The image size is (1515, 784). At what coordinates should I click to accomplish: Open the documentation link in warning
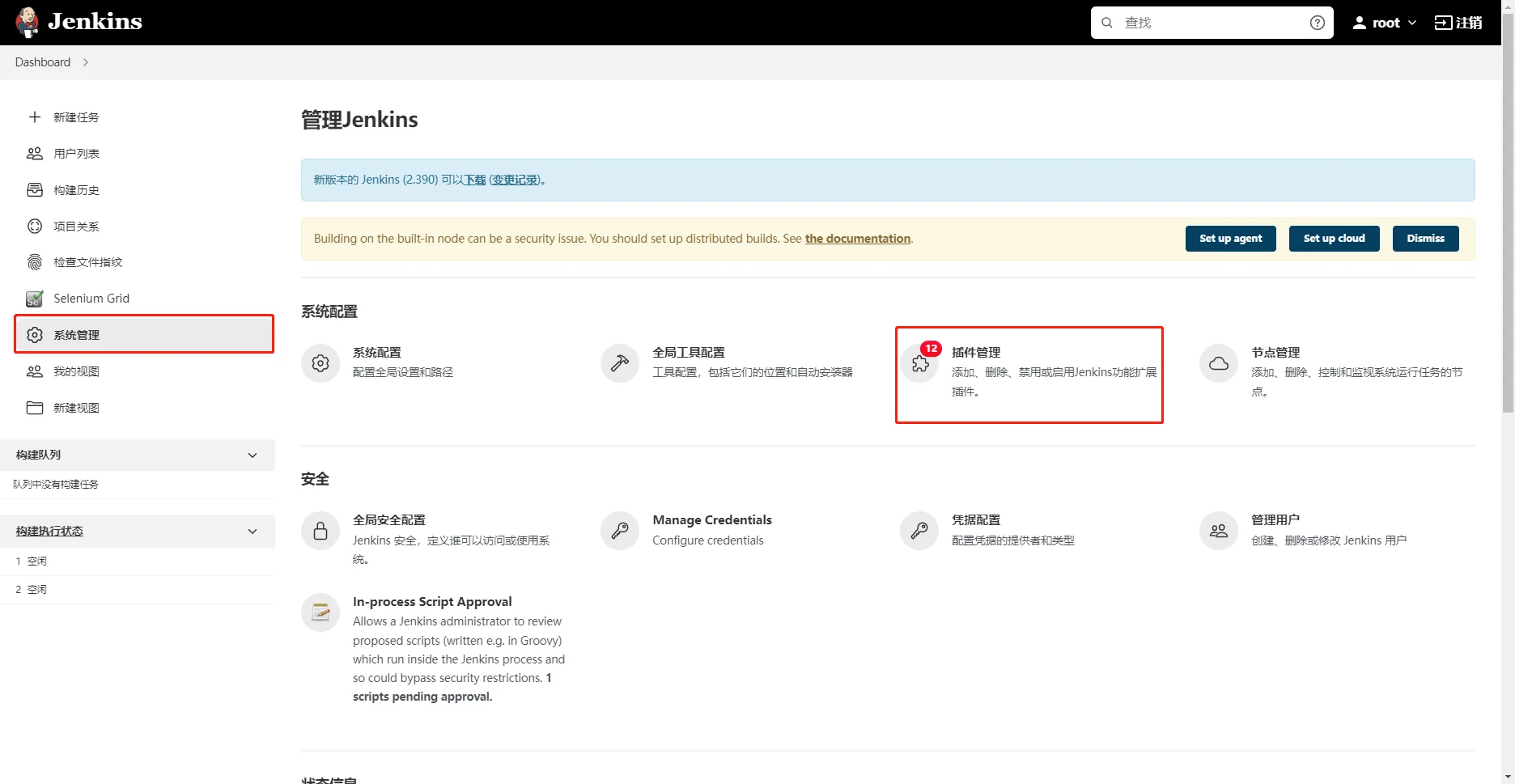pyautogui.click(x=857, y=239)
